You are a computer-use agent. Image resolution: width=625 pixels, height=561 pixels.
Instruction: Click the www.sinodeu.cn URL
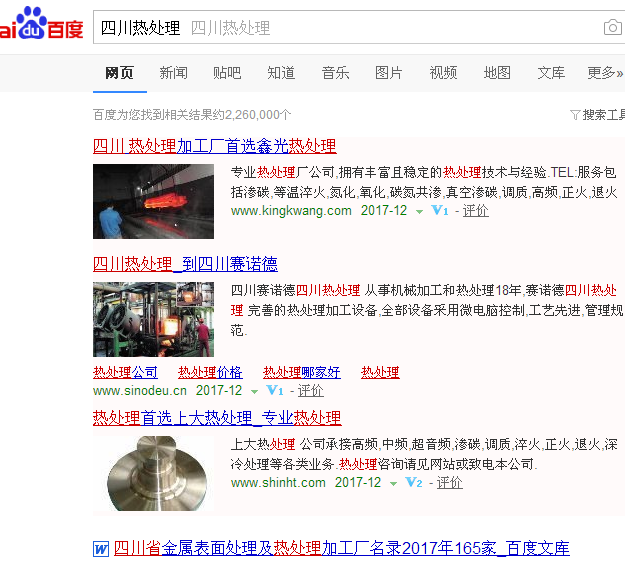pyautogui.click(x=140, y=390)
